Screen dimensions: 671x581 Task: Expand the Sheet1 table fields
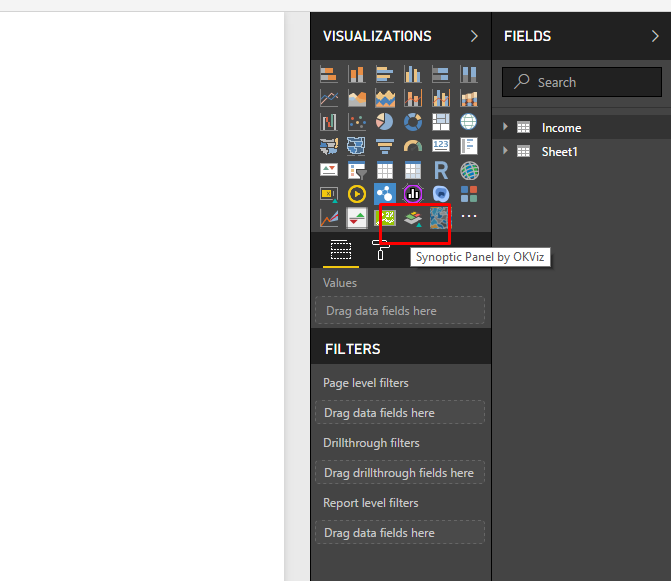(x=507, y=151)
